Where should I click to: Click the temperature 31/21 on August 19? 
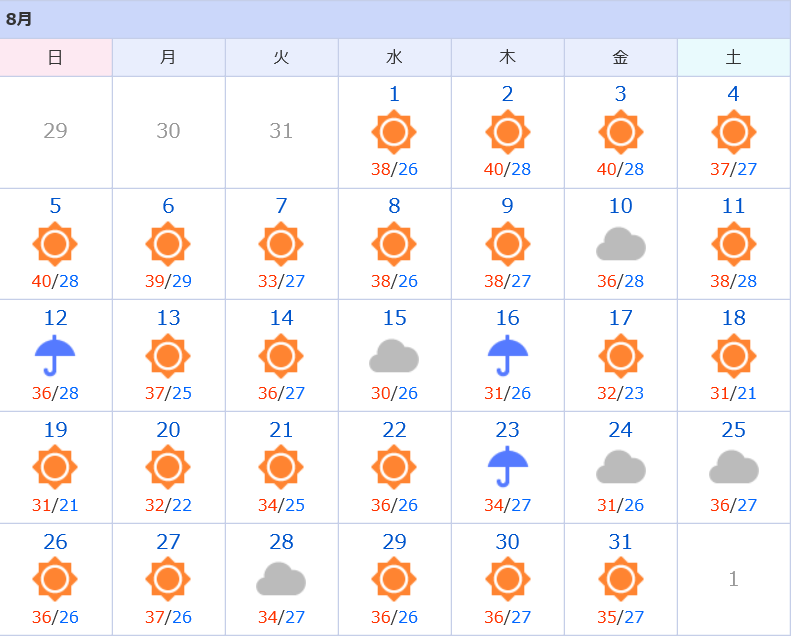pyautogui.click(x=55, y=505)
